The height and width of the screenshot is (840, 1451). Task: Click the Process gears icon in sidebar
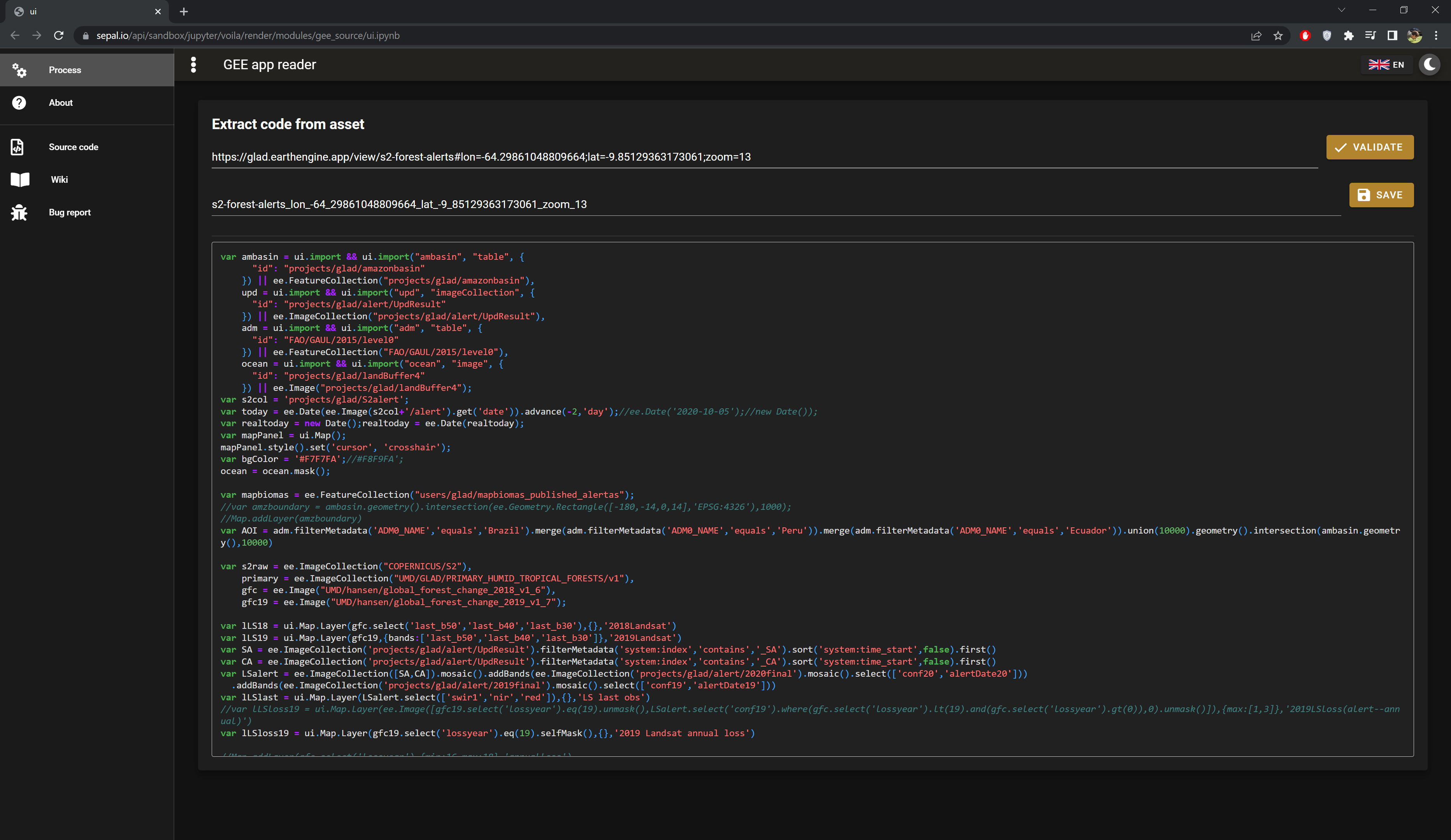[x=19, y=70]
